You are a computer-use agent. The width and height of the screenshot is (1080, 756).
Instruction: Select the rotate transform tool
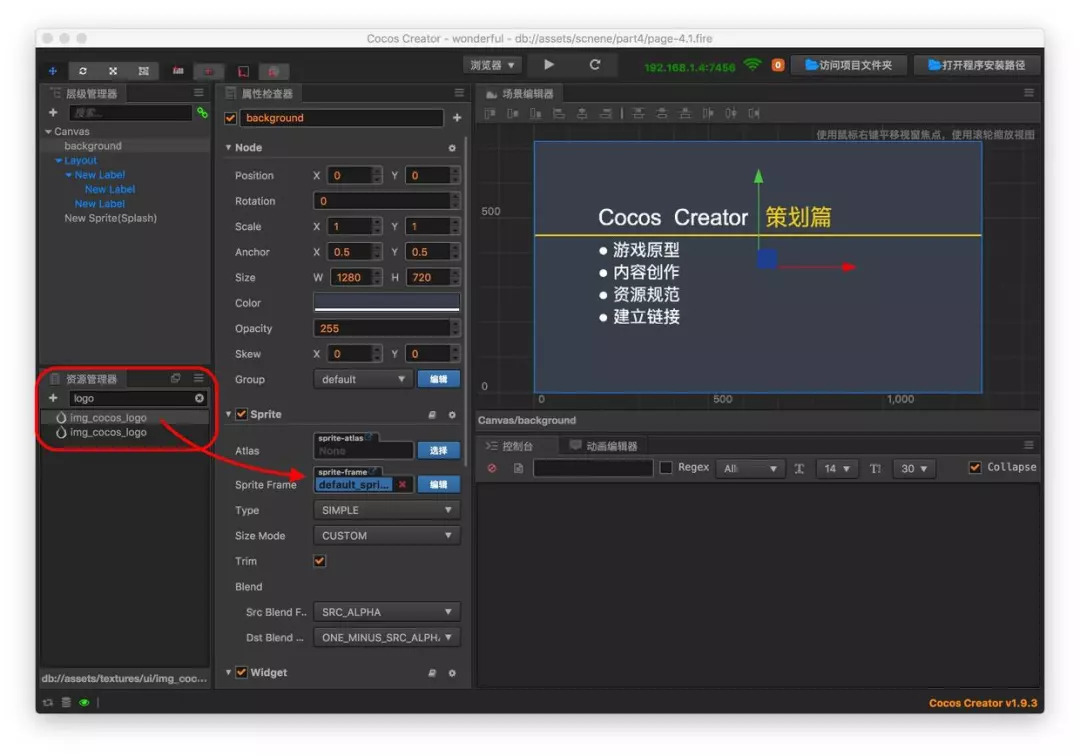(83, 71)
